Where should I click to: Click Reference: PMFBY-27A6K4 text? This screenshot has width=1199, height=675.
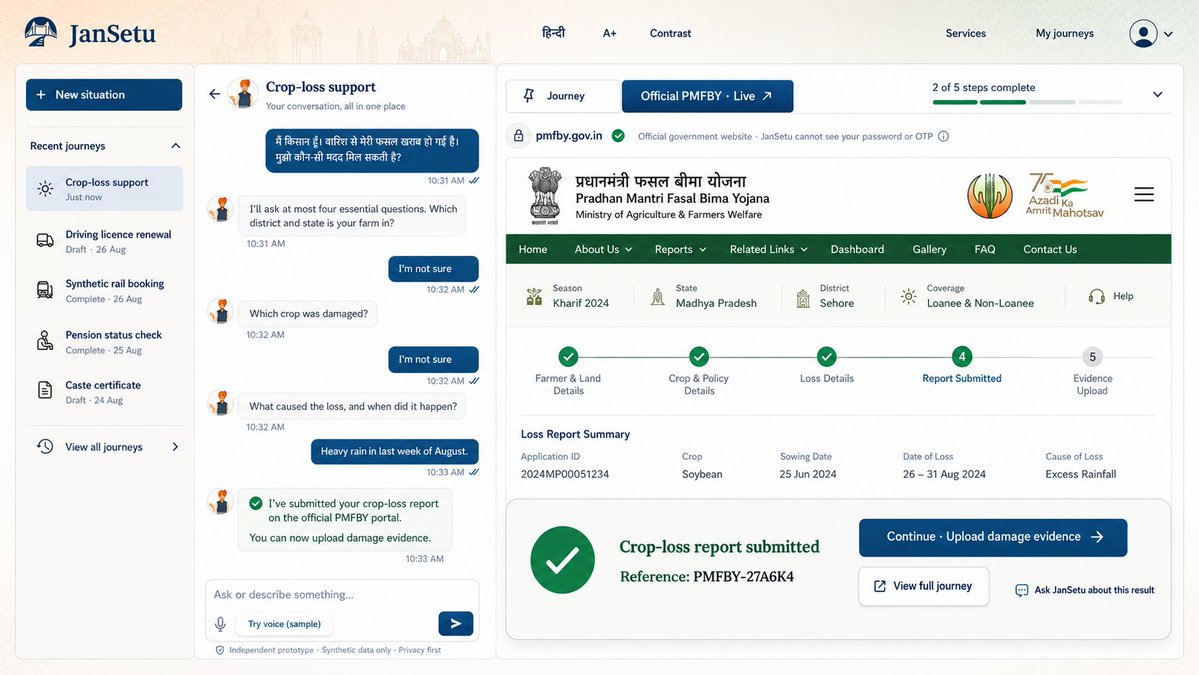point(707,577)
